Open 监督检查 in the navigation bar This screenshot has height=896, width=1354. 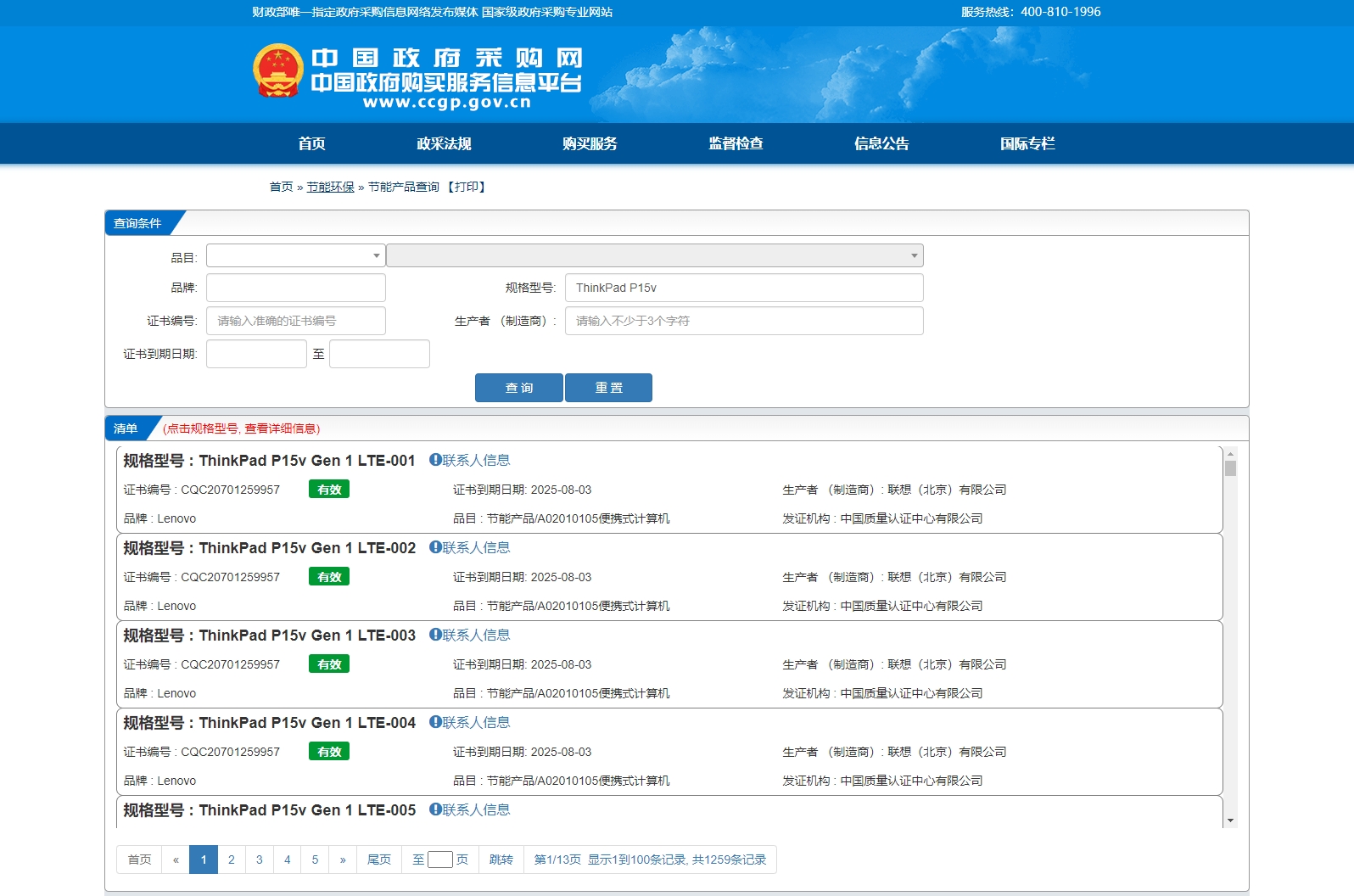(x=736, y=143)
